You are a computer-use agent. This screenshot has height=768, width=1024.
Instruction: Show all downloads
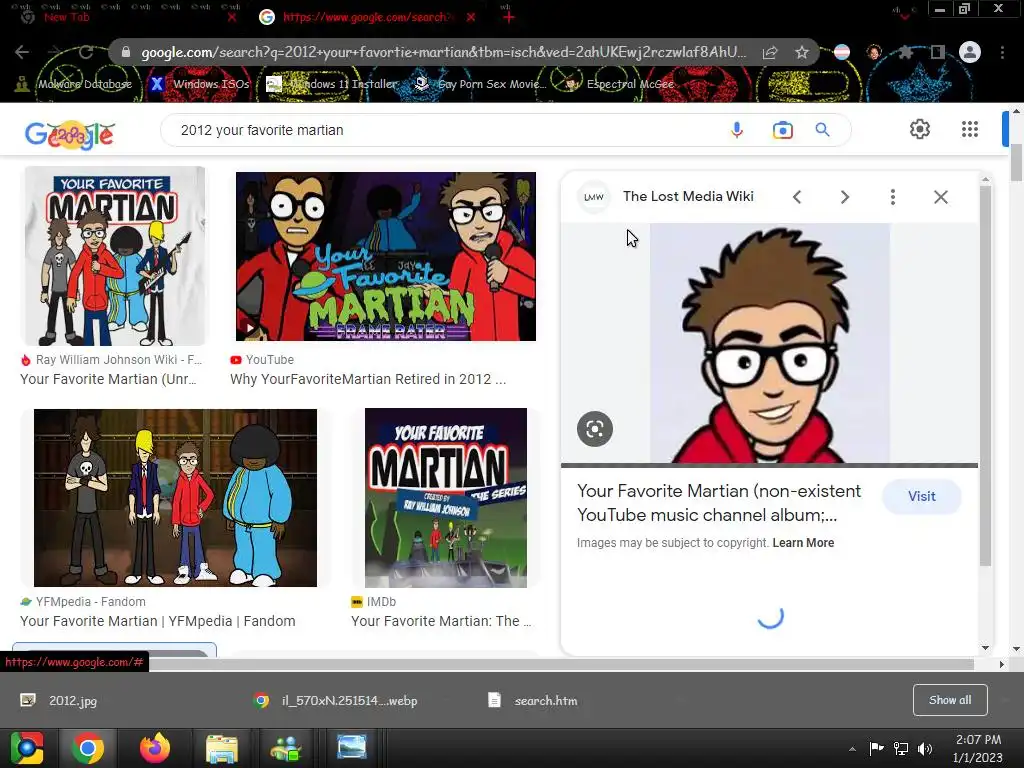click(x=950, y=700)
